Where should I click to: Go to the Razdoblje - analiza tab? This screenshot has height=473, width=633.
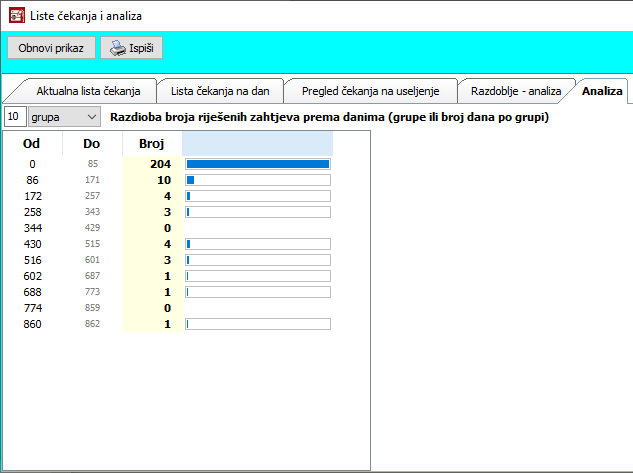515,91
